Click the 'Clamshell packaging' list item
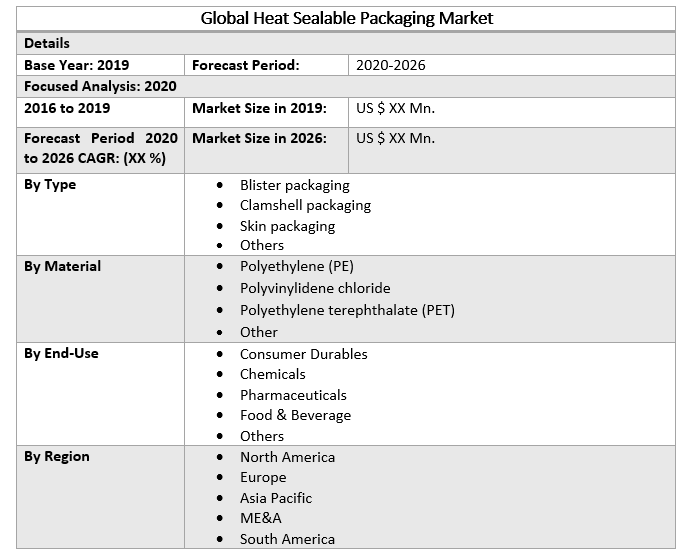This screenshot has height=552, width=688. click(x=305, y=205)
